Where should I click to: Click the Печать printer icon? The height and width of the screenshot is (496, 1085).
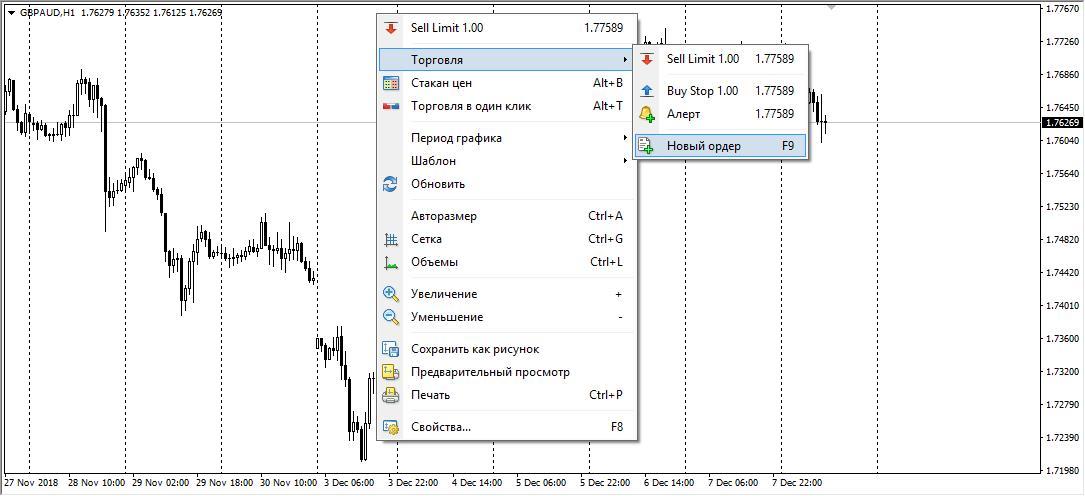coord(391,395)
